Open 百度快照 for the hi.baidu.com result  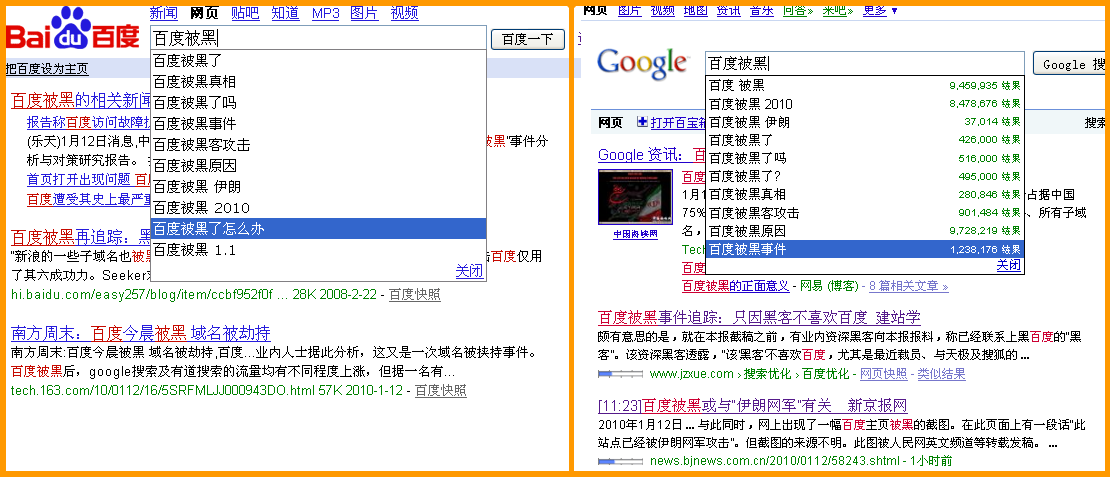(x=415, y=295)
